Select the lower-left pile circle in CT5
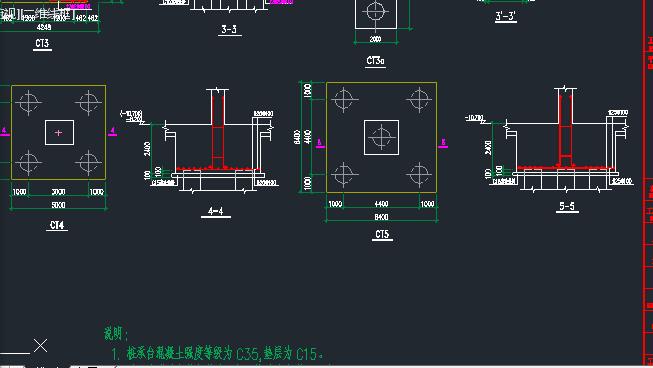653x368 pixels. coord(344,174)
